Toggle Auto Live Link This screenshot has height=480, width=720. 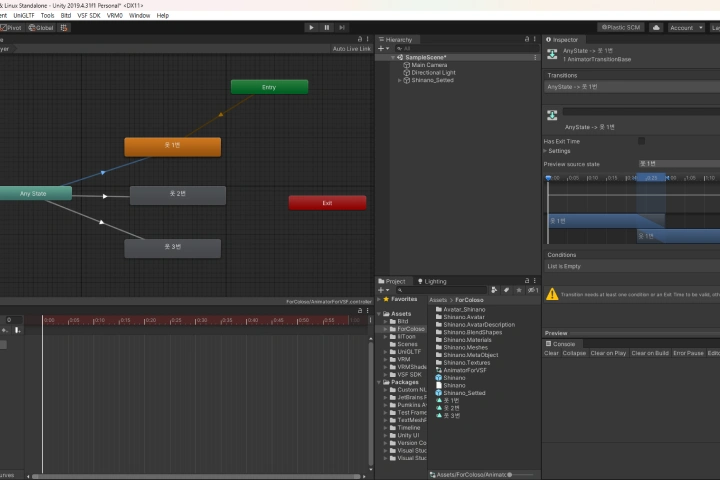(351, 48)
